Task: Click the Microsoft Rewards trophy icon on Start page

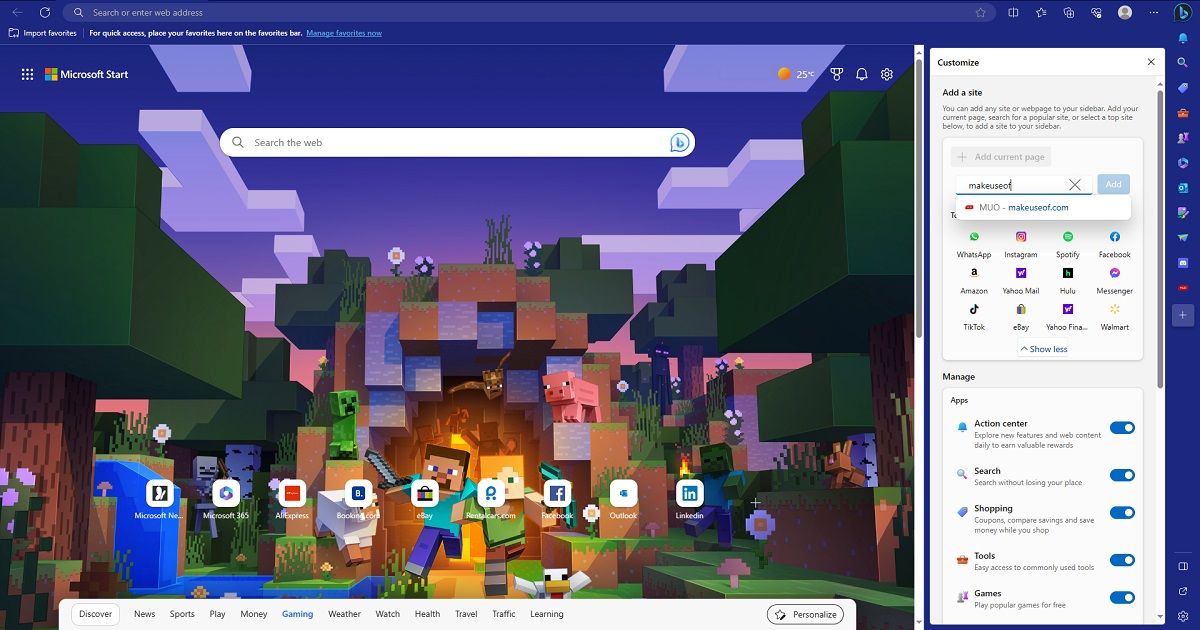Action: click(837, 74)
